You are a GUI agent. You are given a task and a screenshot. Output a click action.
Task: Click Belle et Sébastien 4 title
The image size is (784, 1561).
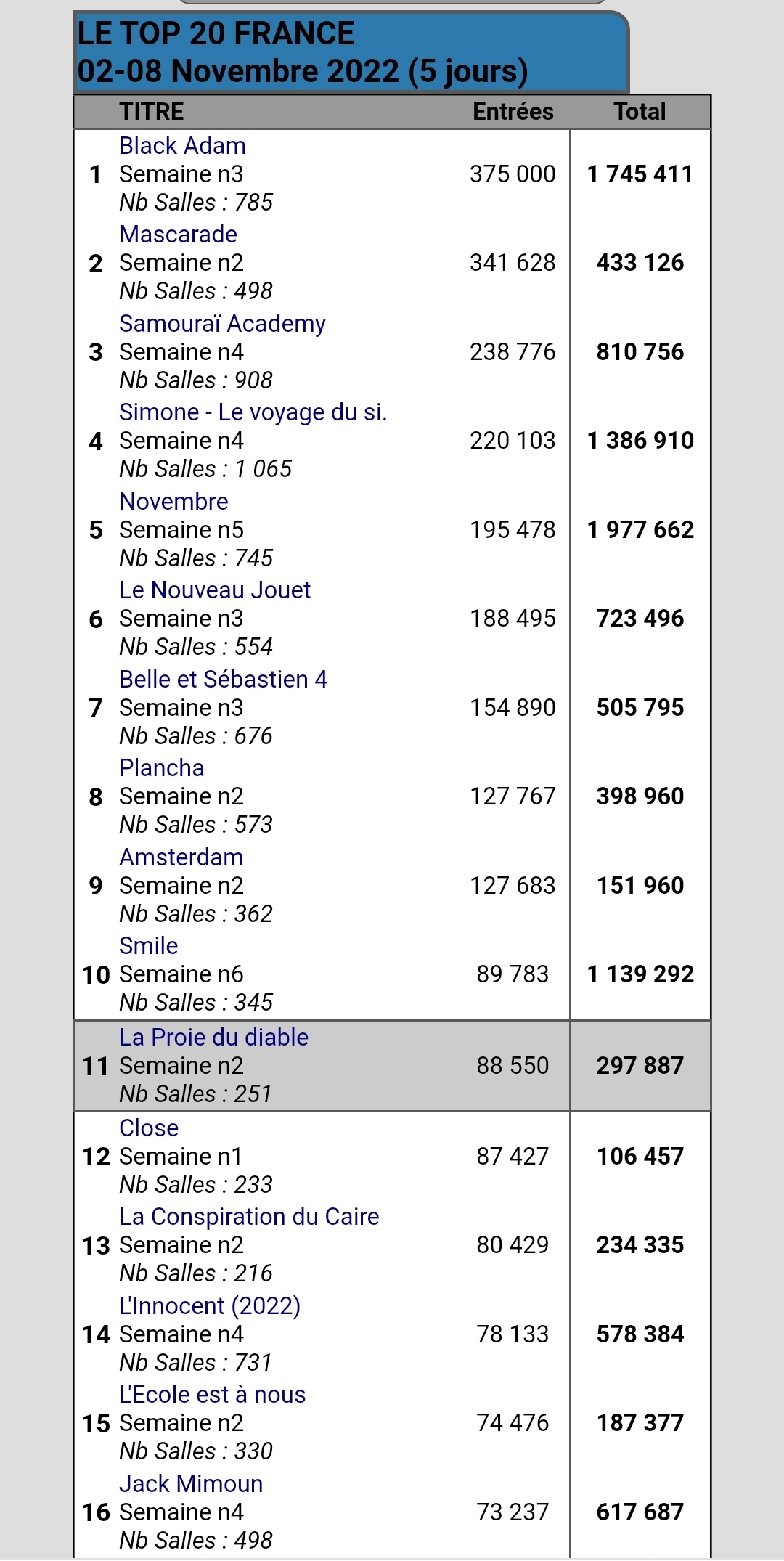point(223,680)
